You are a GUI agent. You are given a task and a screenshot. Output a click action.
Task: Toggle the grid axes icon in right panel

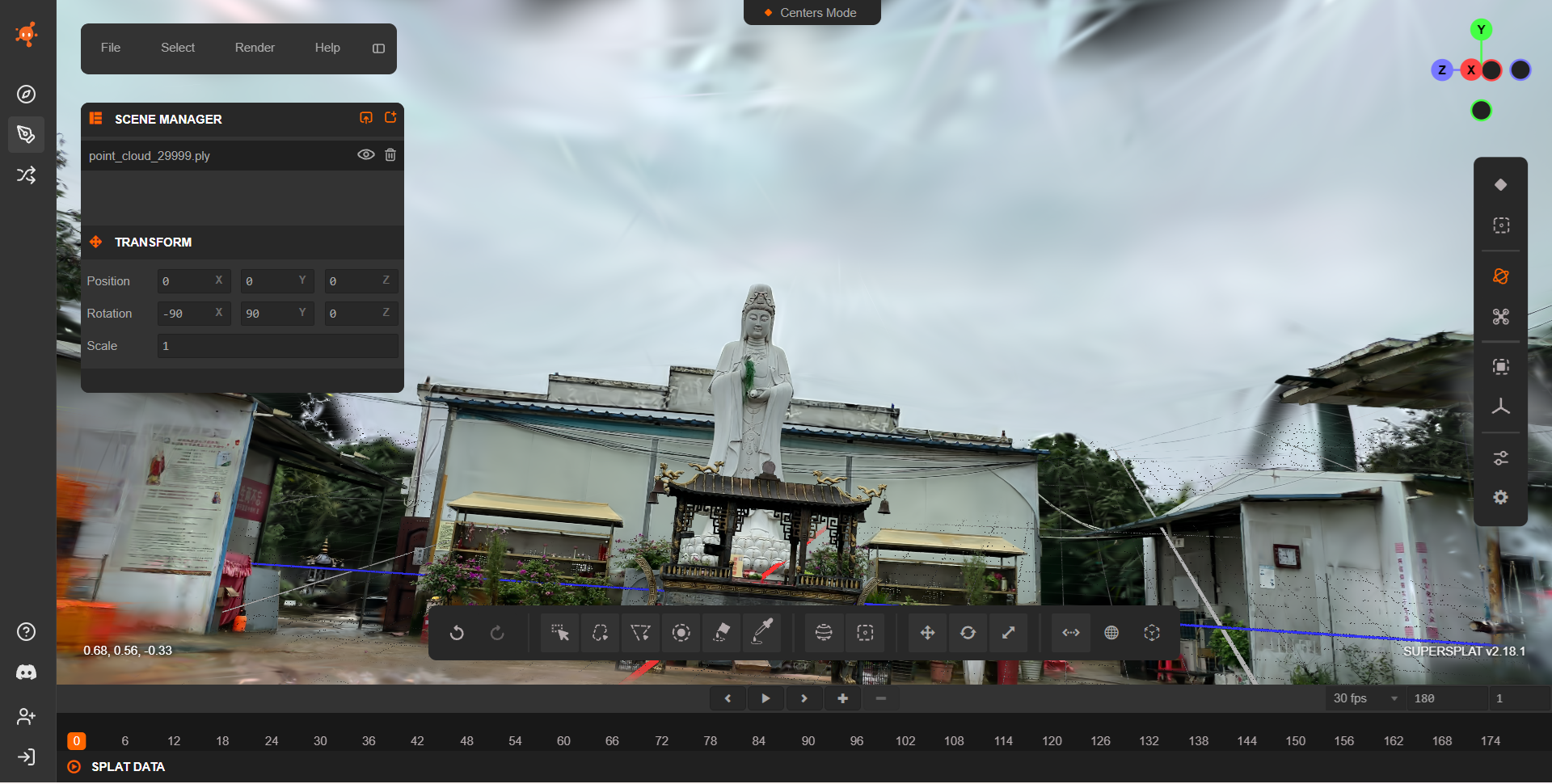click(1501, 407)
